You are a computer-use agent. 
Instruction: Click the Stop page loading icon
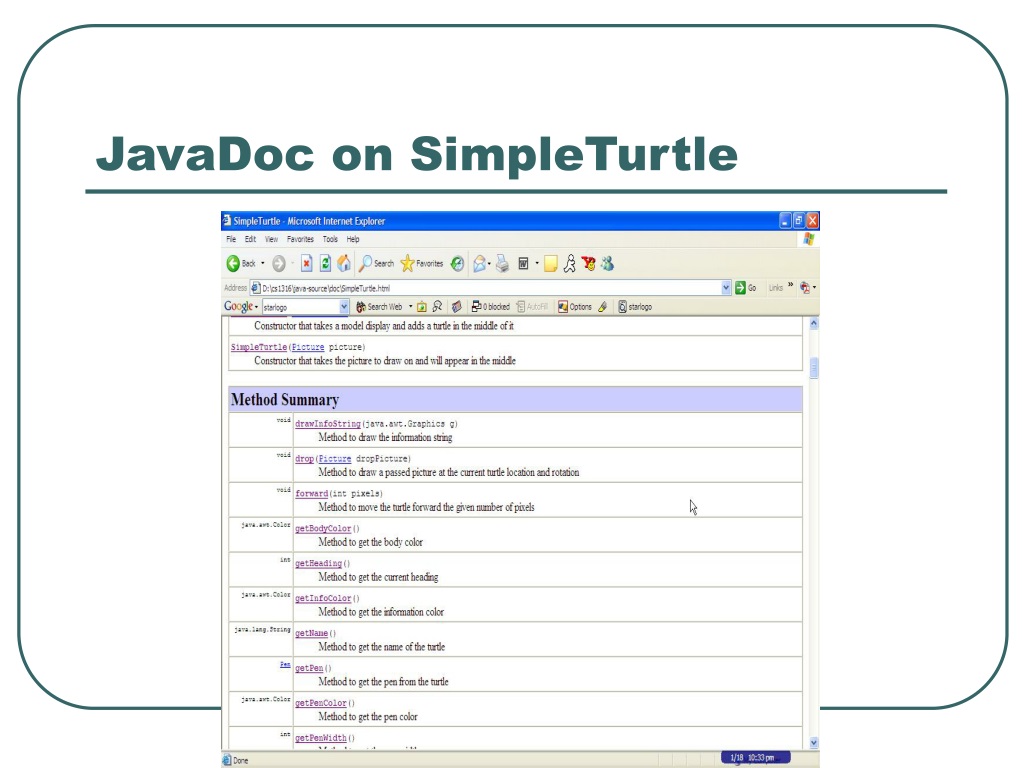coord(306,264)
